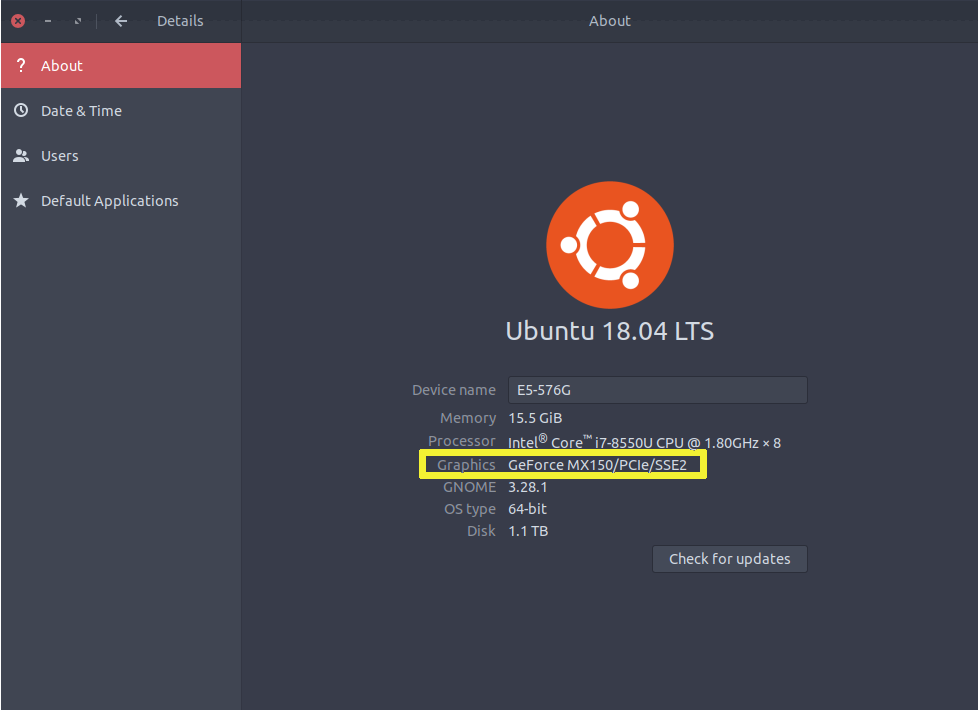The image size is (978, 710).
Task: Click the About title in the header bar
Action: point(609,21)
